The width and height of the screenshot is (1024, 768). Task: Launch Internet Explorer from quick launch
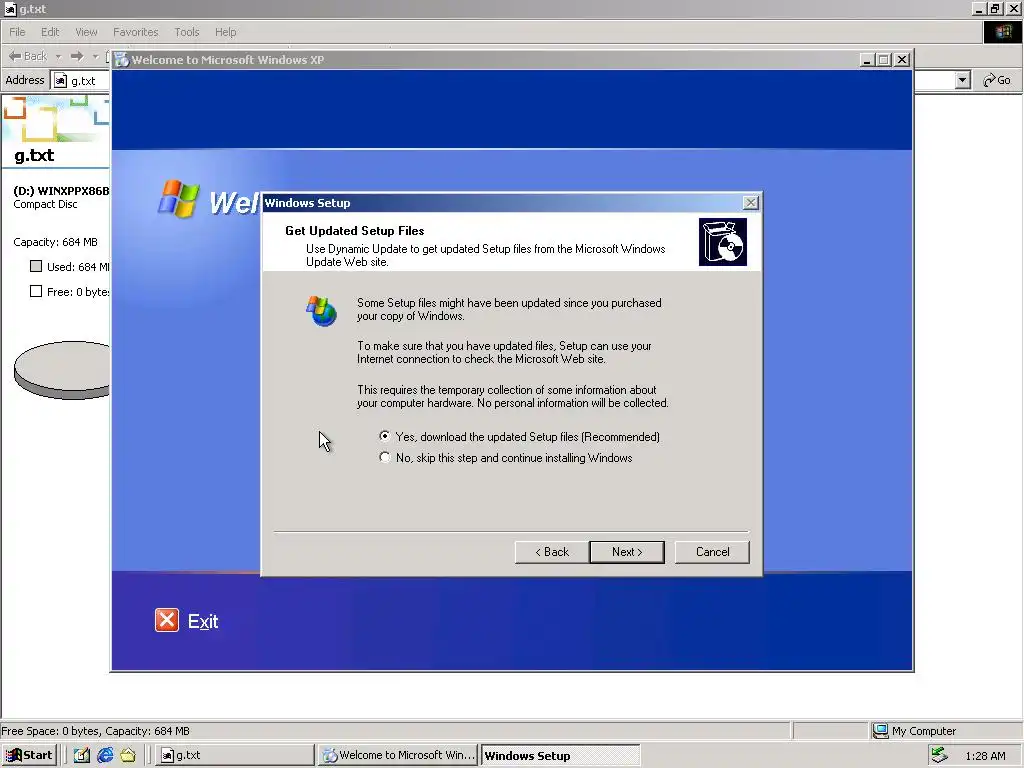[105, 755]
